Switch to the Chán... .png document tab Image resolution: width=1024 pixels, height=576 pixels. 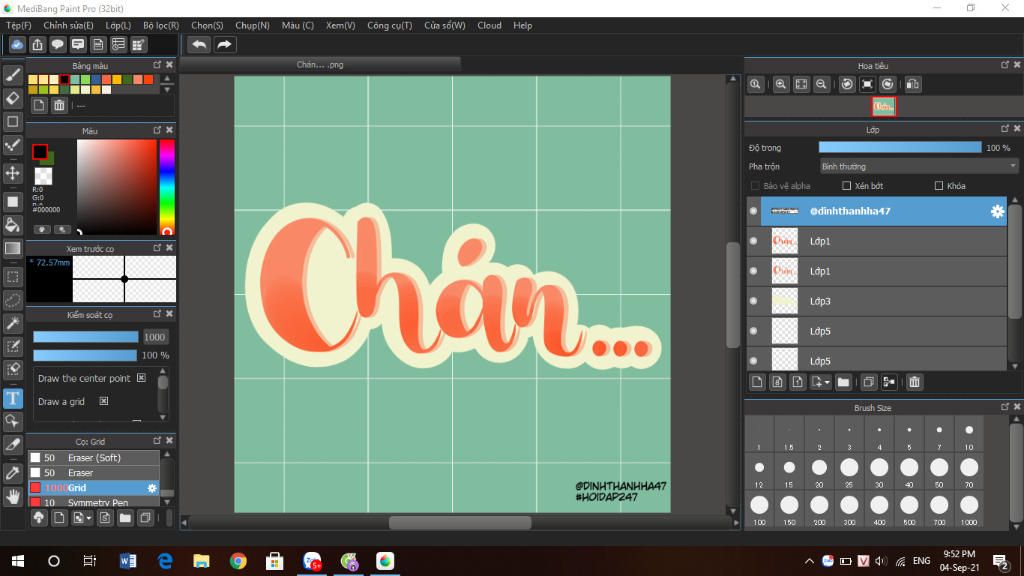click(320, 65)
